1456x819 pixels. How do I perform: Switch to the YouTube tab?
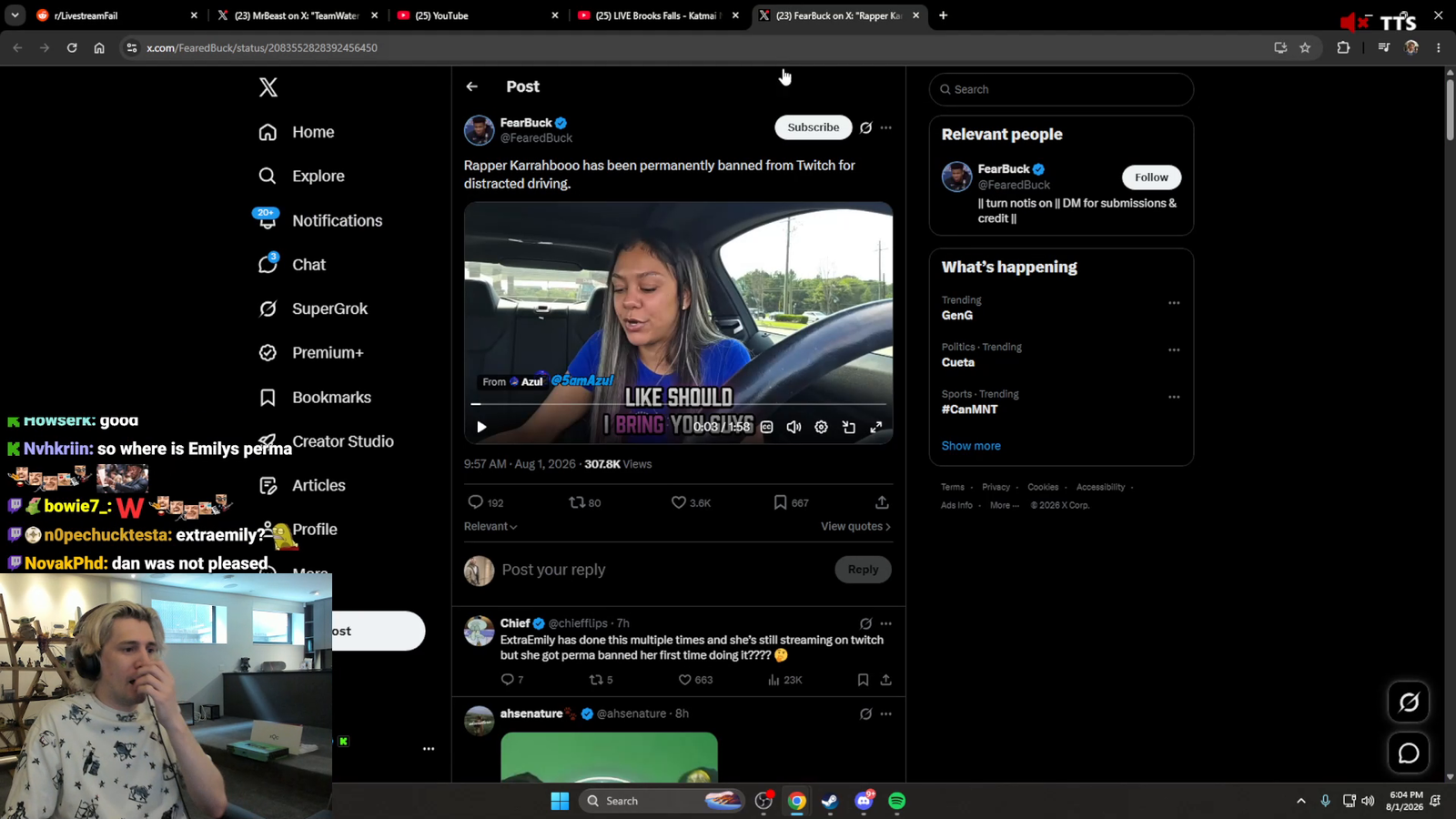478,15
